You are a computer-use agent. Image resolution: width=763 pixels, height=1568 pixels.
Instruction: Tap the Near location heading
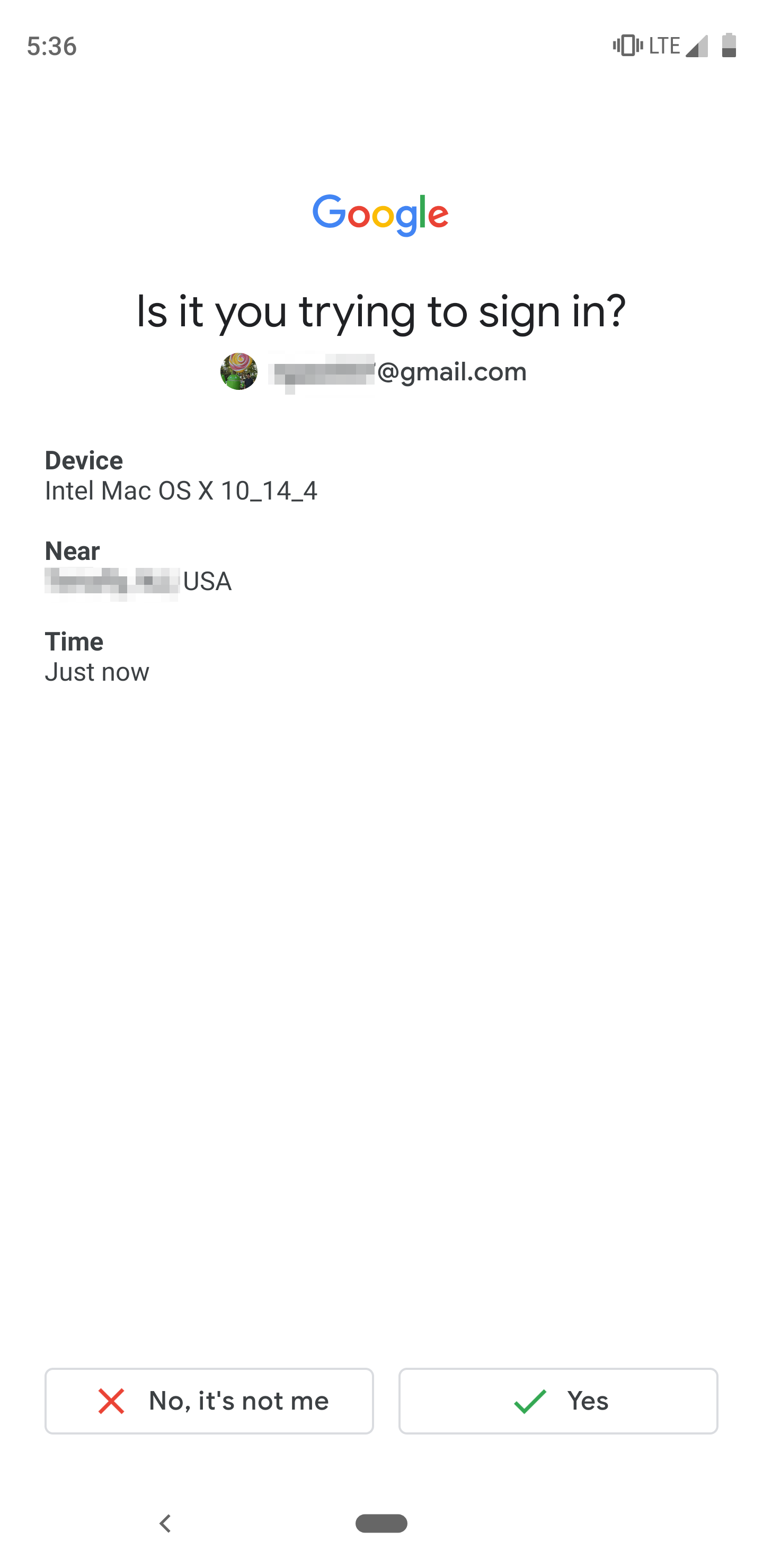coord(73,551)
